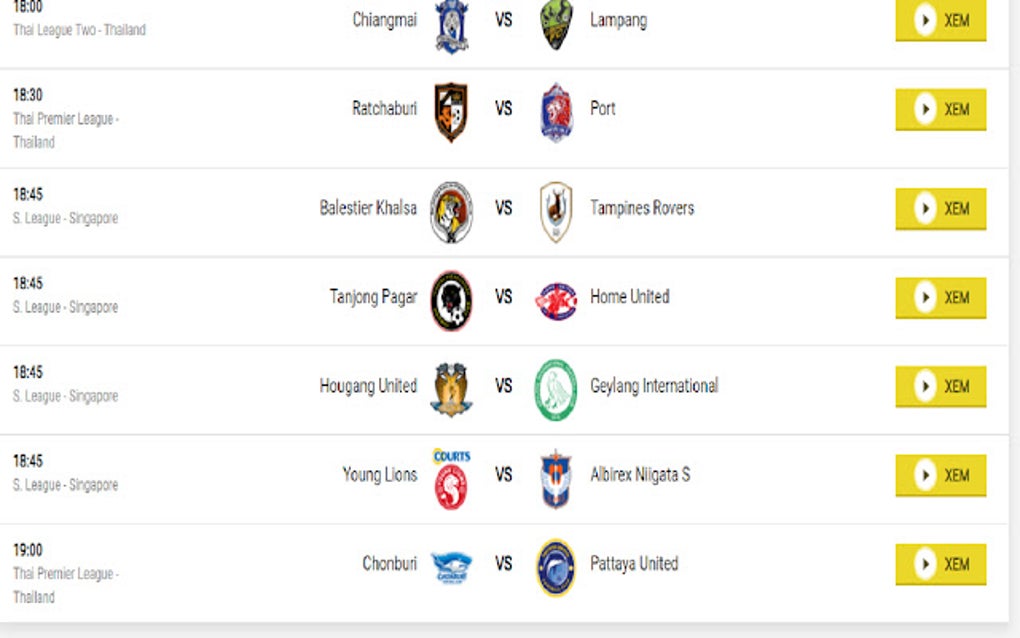The image size is (1020, 638).
Task: Click the Chonburi shark logo
Action: click(x=451, y=567)
